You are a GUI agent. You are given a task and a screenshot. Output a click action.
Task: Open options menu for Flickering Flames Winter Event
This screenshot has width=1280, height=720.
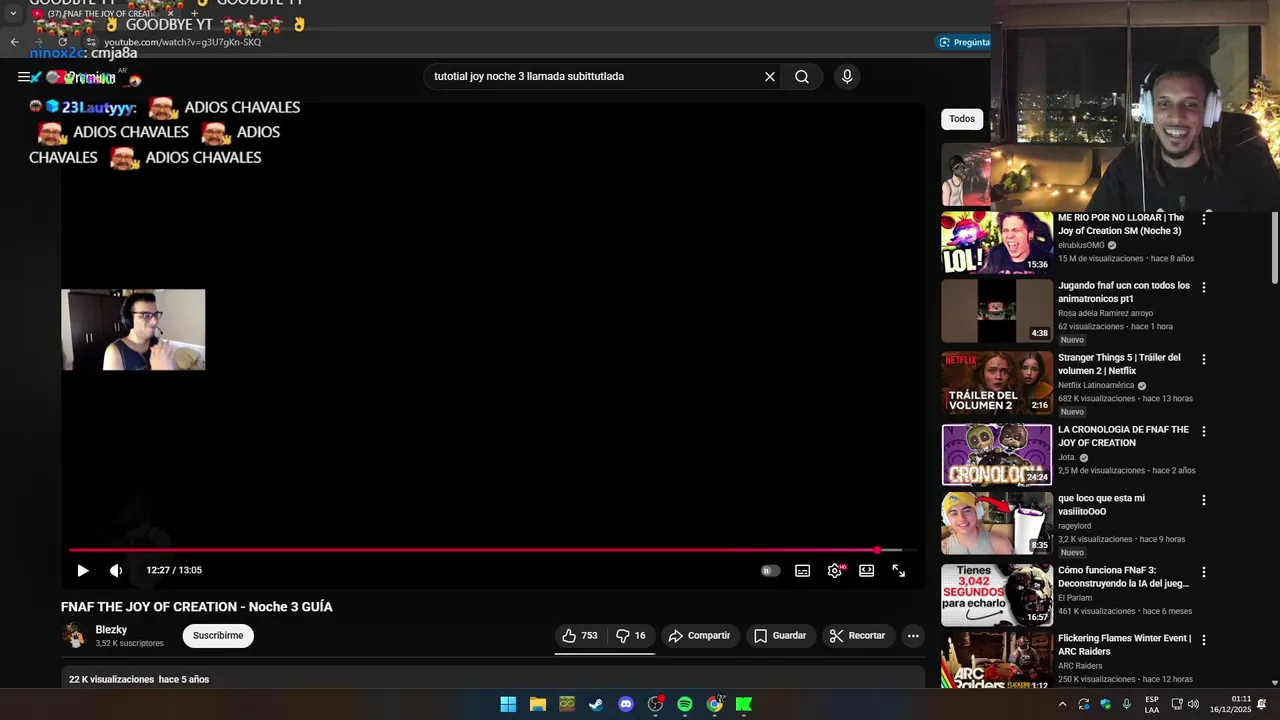pyautogui.click(x=1204, y=640)
